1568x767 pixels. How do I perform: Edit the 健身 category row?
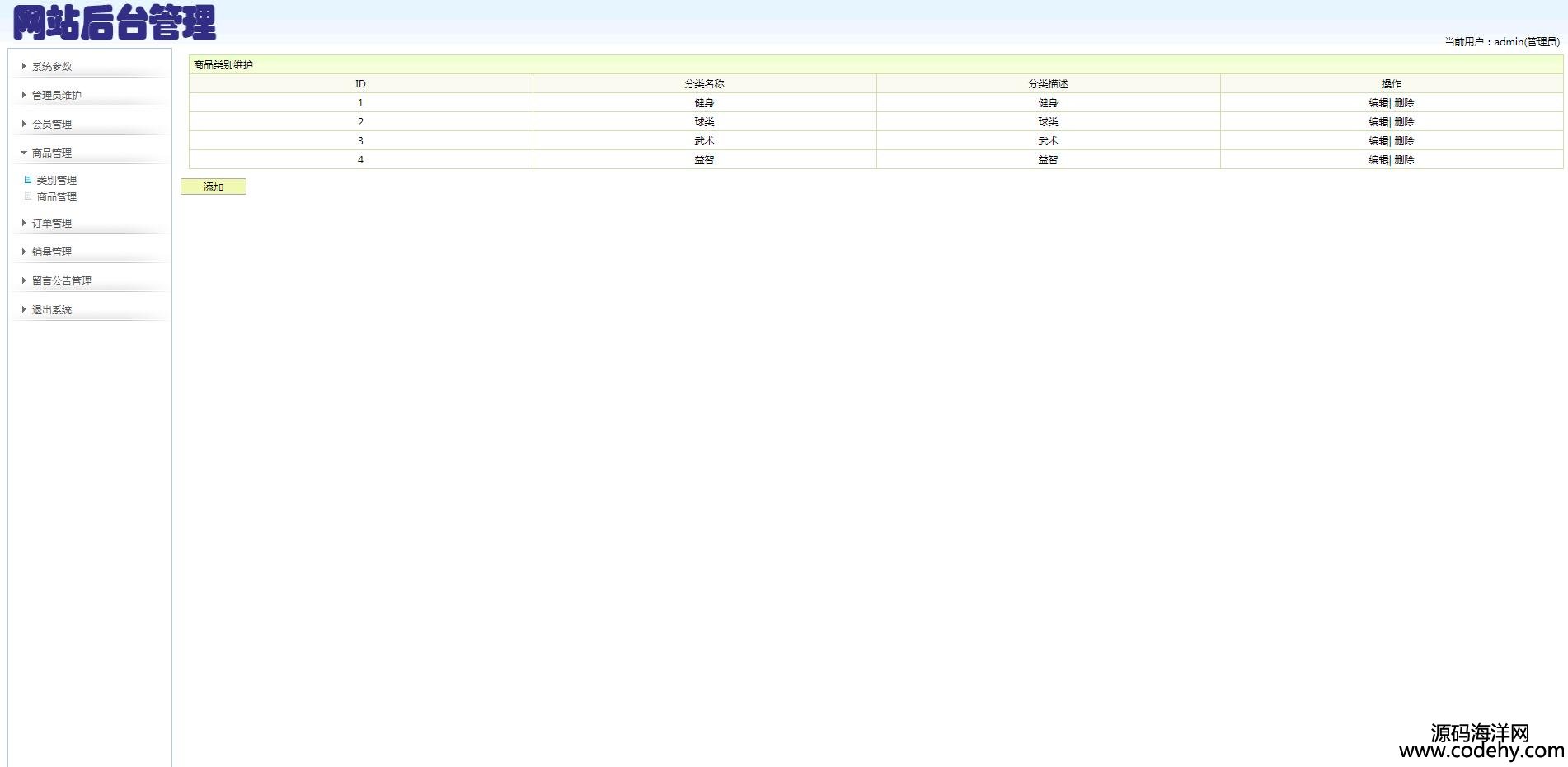coord(1378,103)
